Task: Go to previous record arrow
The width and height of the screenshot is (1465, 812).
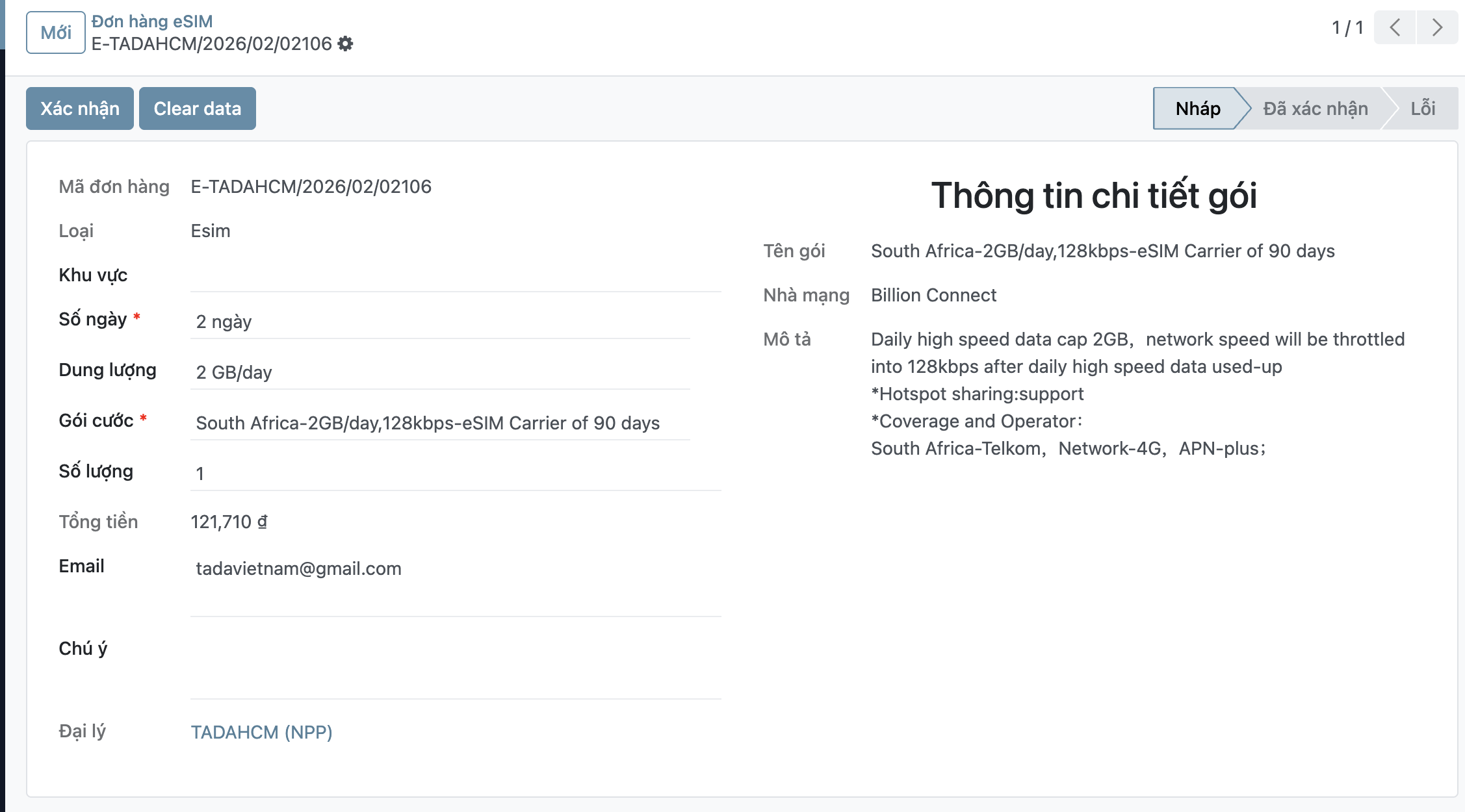Action: pyautogui.click(x=1394, y=27)
